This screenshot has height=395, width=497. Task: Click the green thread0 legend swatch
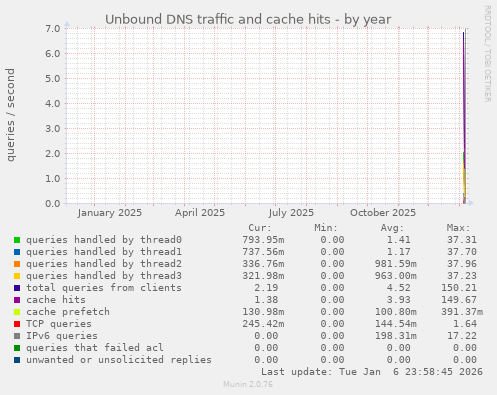point(17,240)
